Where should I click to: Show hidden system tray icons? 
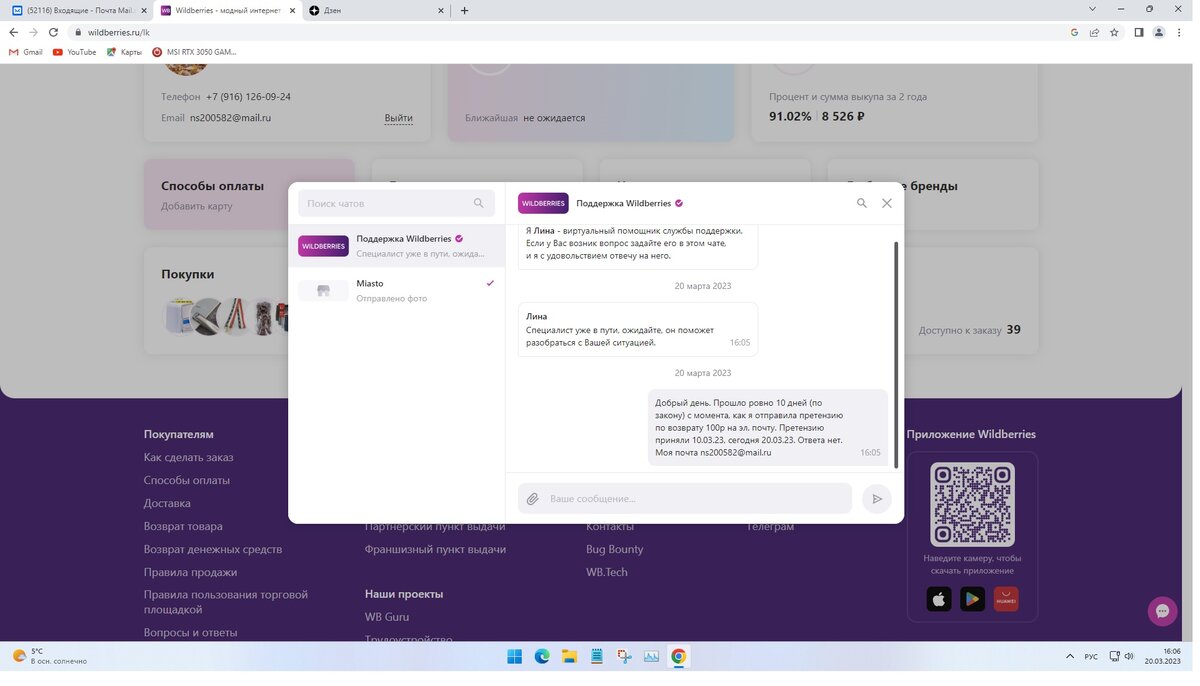click(1071, 657)
